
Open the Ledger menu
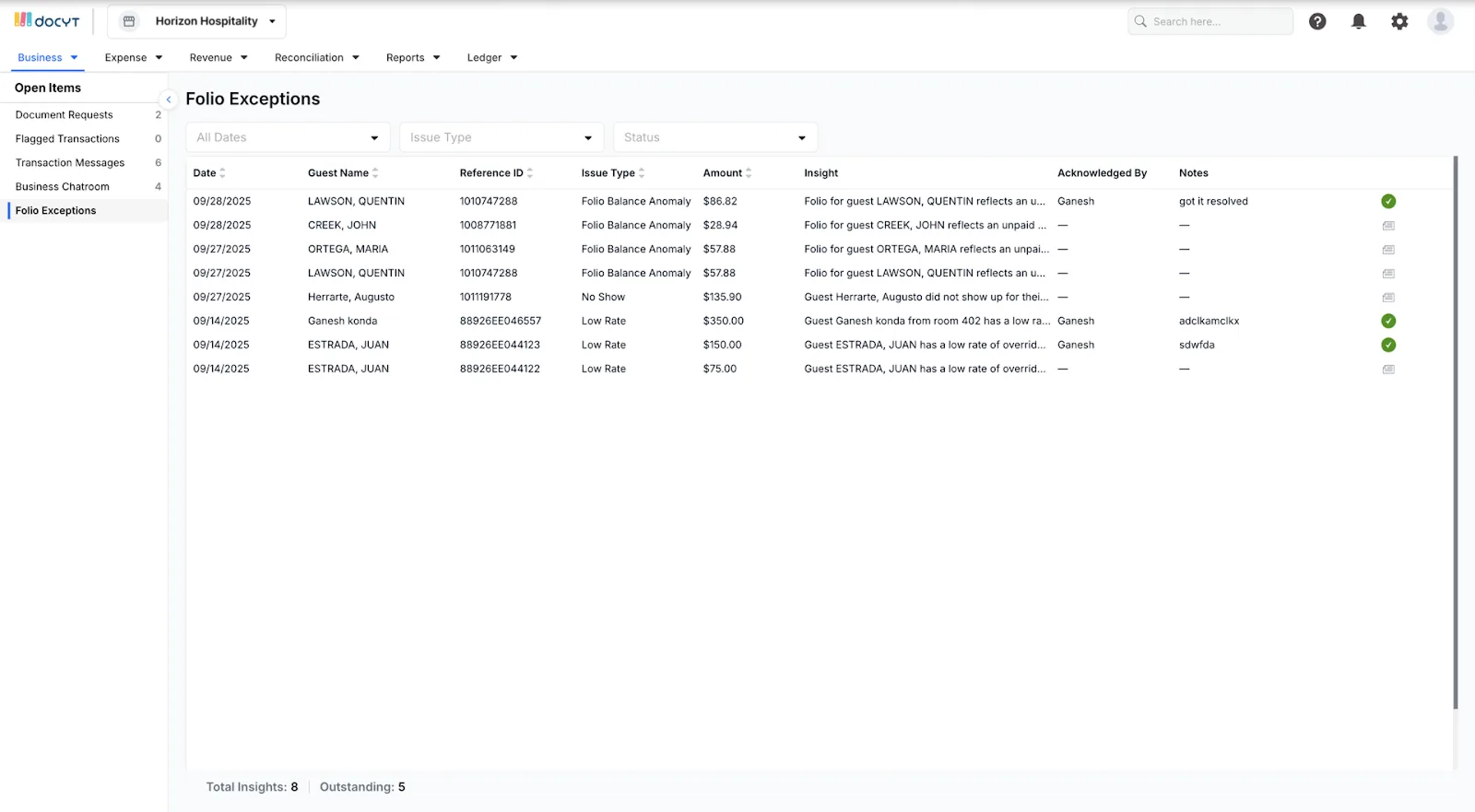(x=492, y=57)
